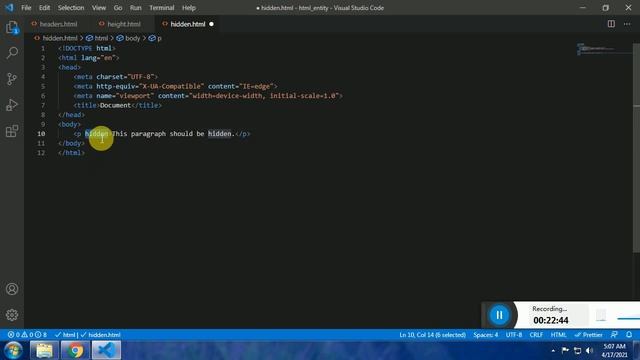Click the network icon in system tray
640x360 pixels.
click(x=577, y=350)
